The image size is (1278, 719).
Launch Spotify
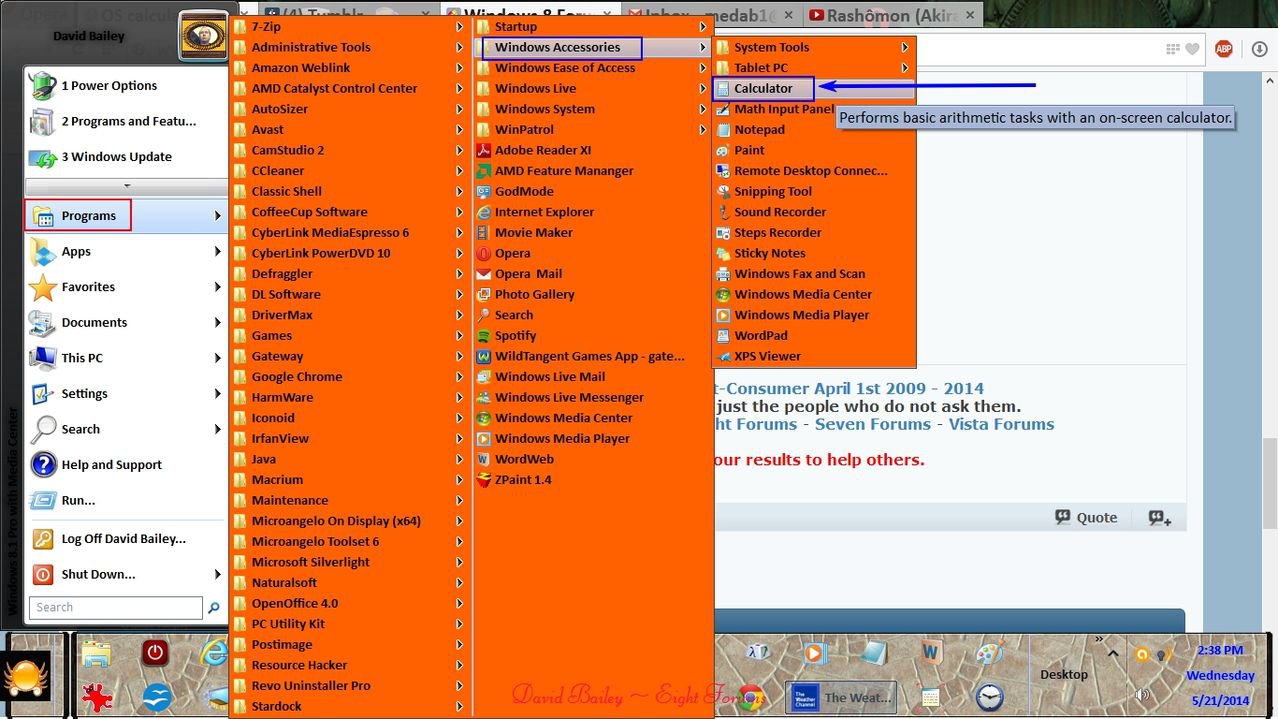[515, 336]
